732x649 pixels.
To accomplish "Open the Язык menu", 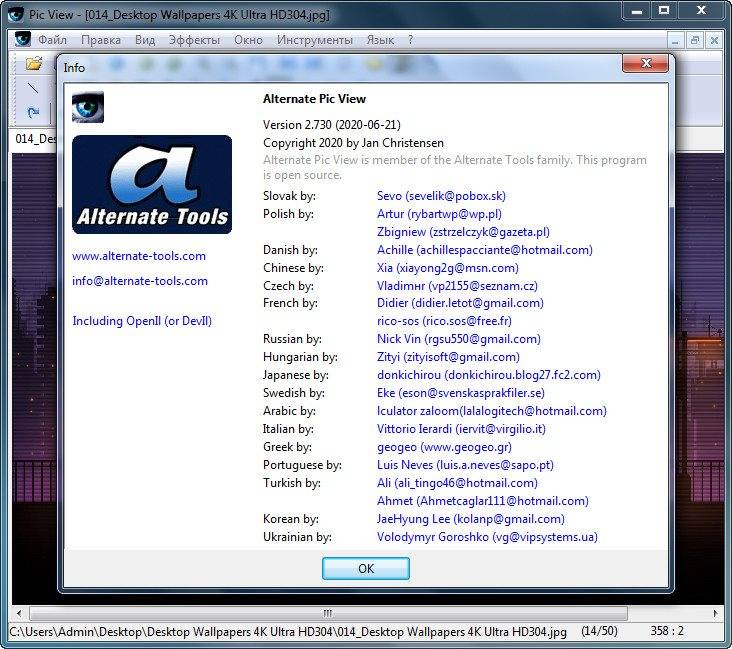I will (380, 40).
